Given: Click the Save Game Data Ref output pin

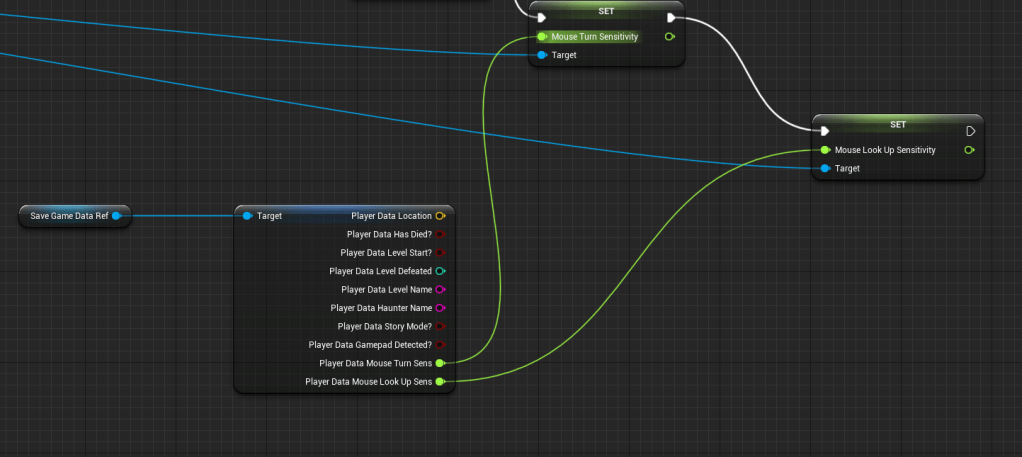Looking at the screenshot, I should [116, 216].
